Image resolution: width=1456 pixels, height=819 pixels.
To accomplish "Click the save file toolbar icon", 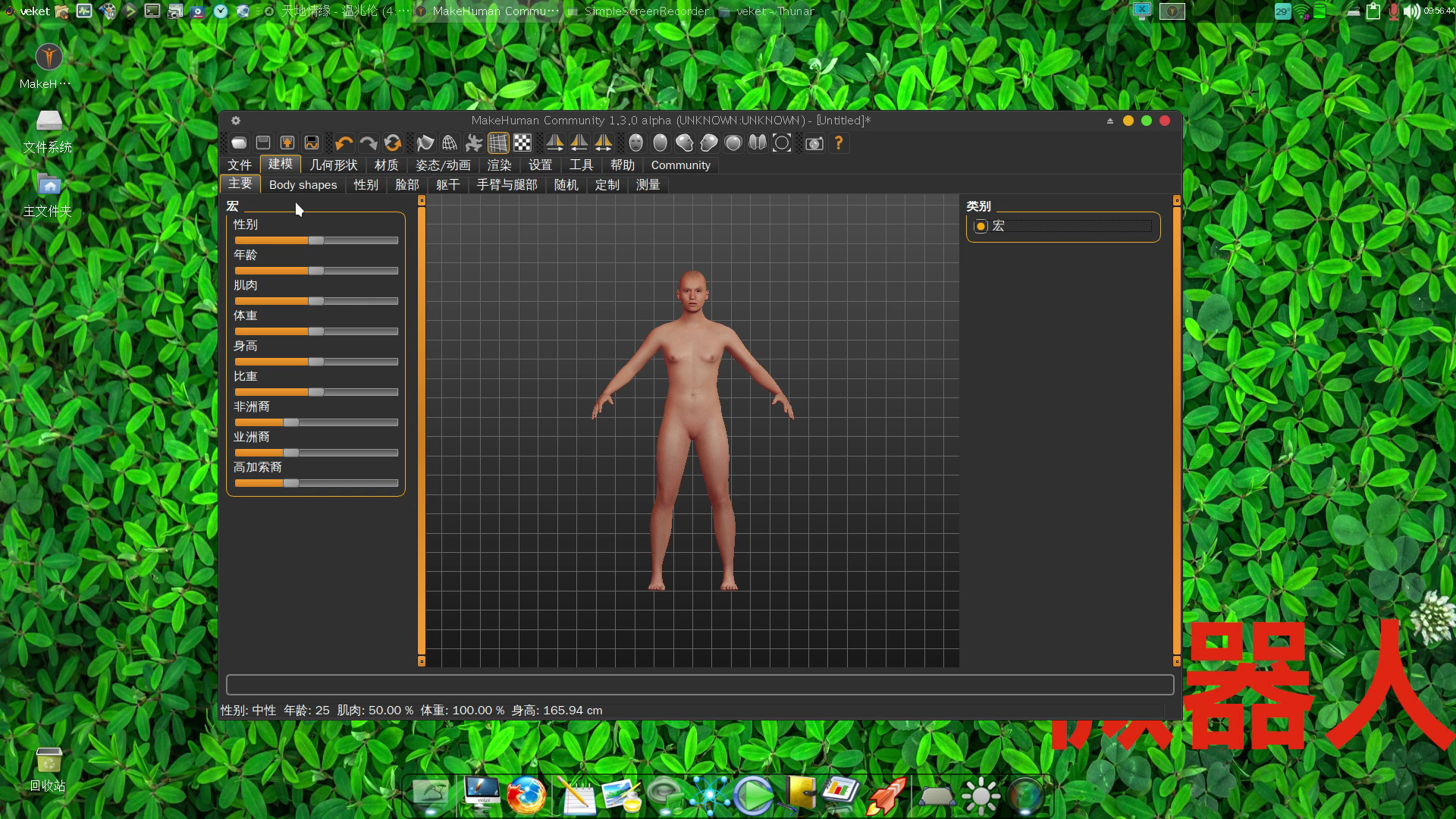I will (x=263, y=143).
